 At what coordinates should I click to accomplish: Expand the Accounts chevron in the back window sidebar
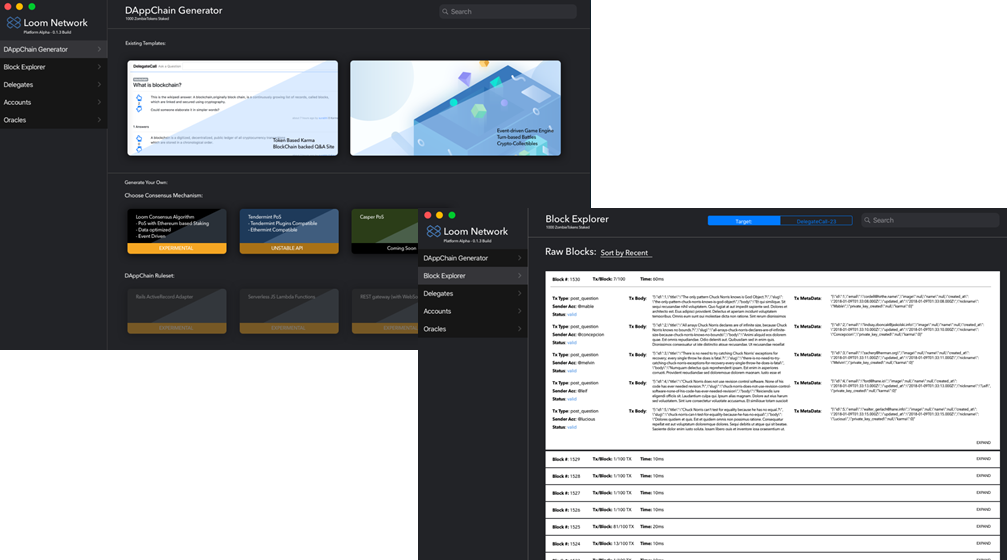tap(99, 102)
